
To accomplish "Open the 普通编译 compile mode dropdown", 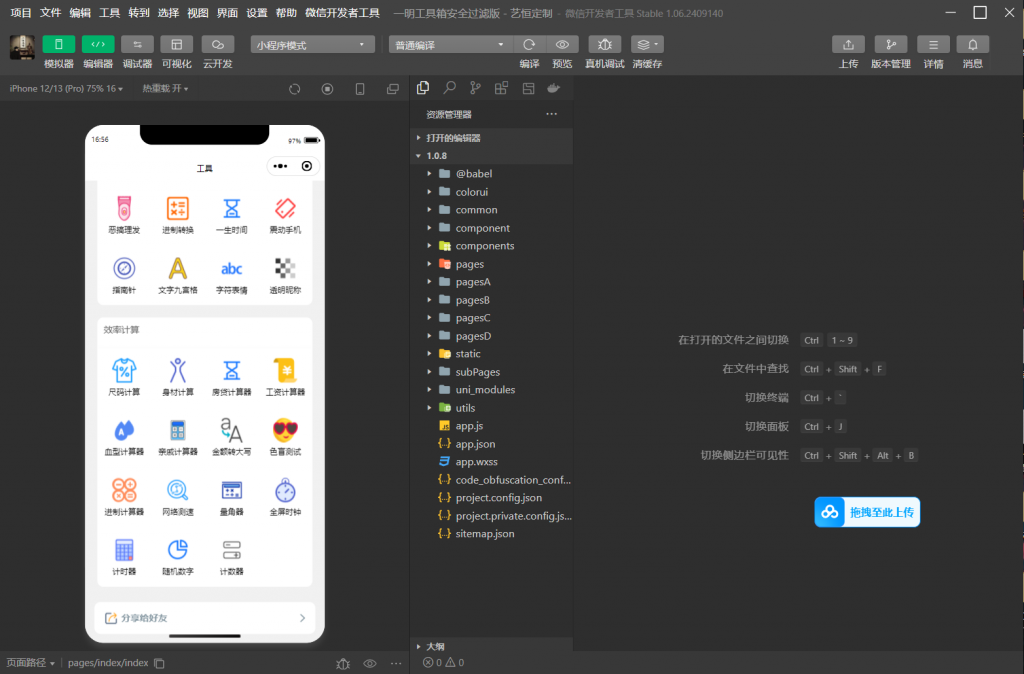I will pyautogui.click(x=450, y=44).
